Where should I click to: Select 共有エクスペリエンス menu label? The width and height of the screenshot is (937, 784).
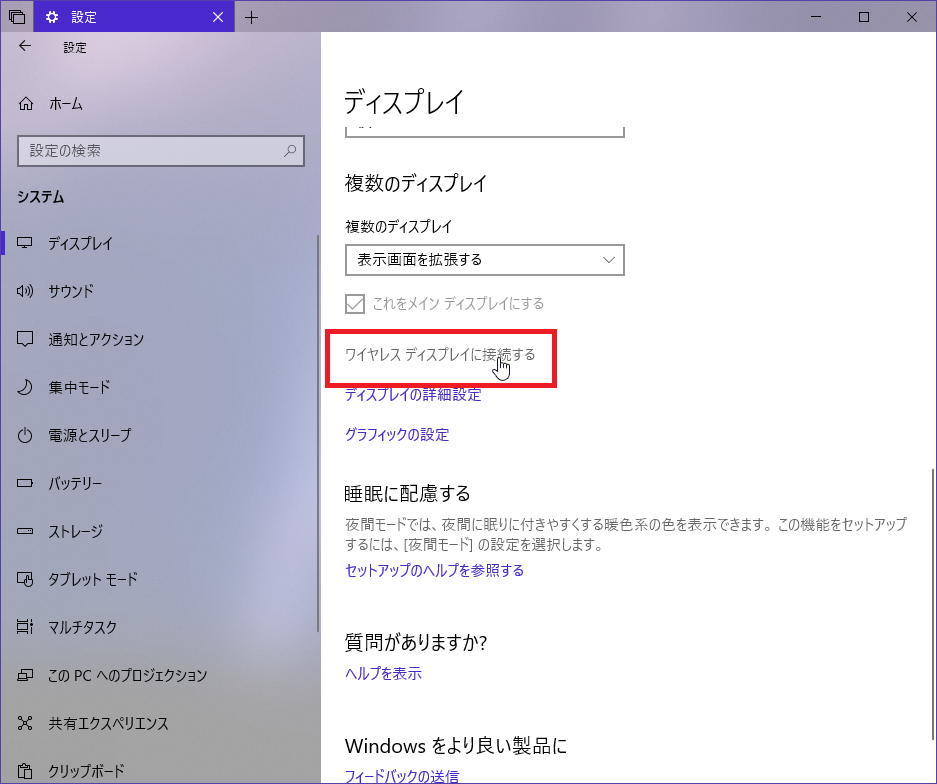(108, 723)
